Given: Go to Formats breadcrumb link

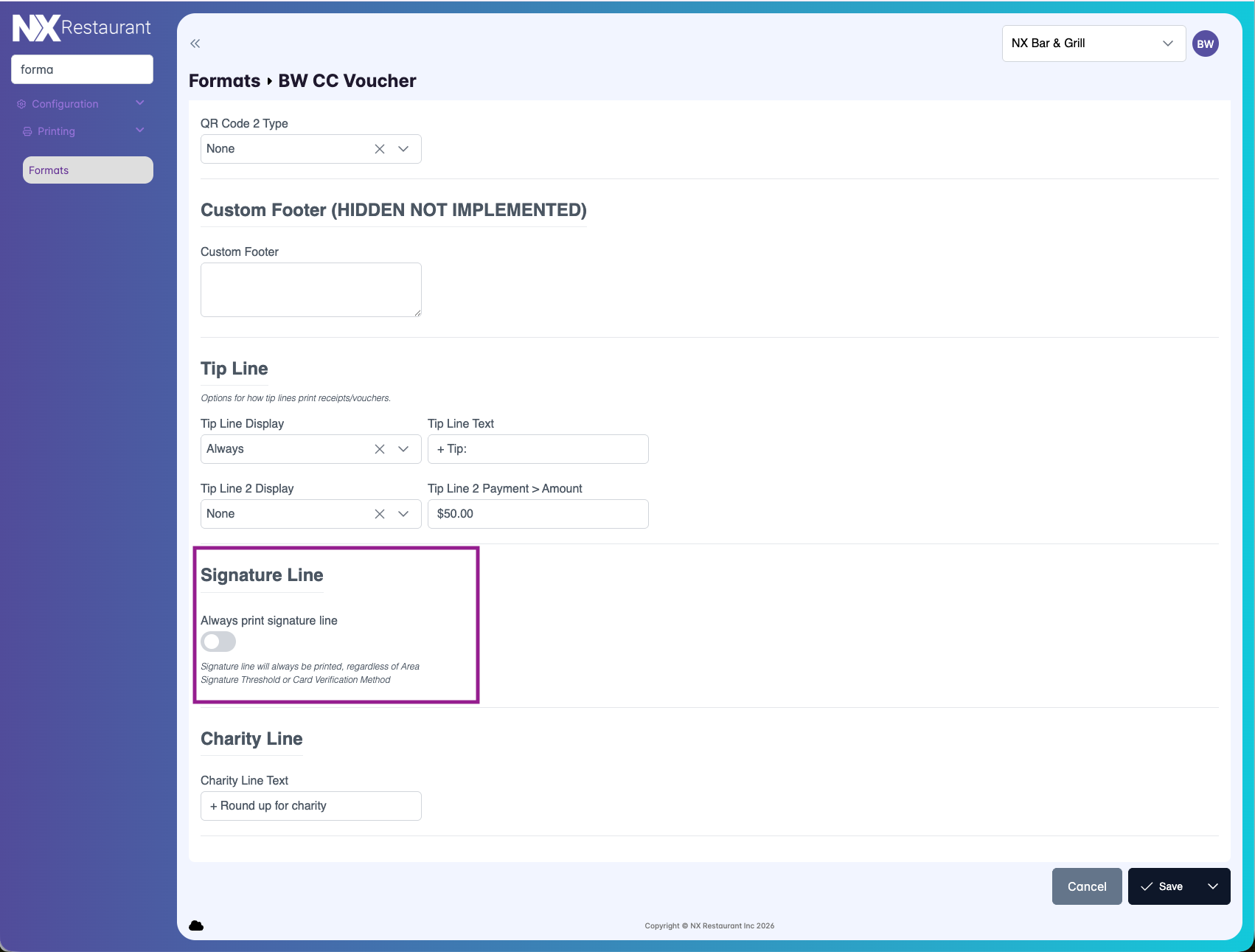Looking at the screenshot, I should coord(224,81).
